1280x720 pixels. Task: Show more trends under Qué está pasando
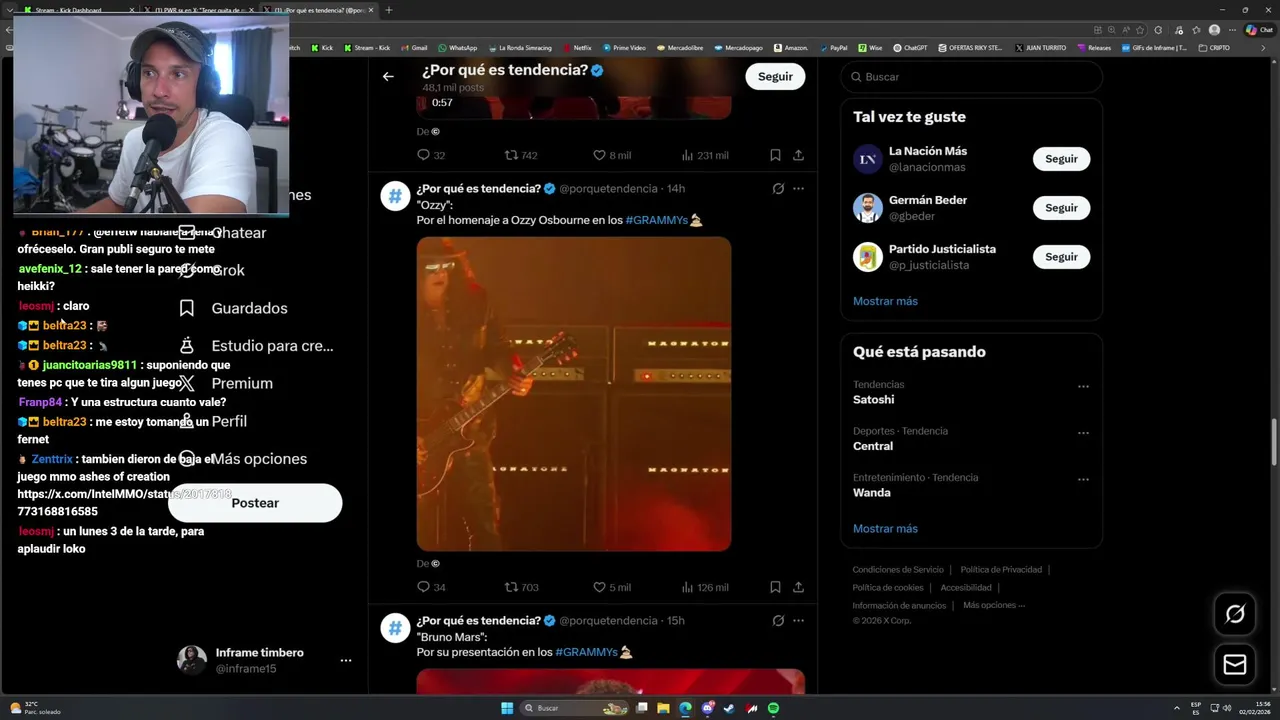click(x=885, y=529)
